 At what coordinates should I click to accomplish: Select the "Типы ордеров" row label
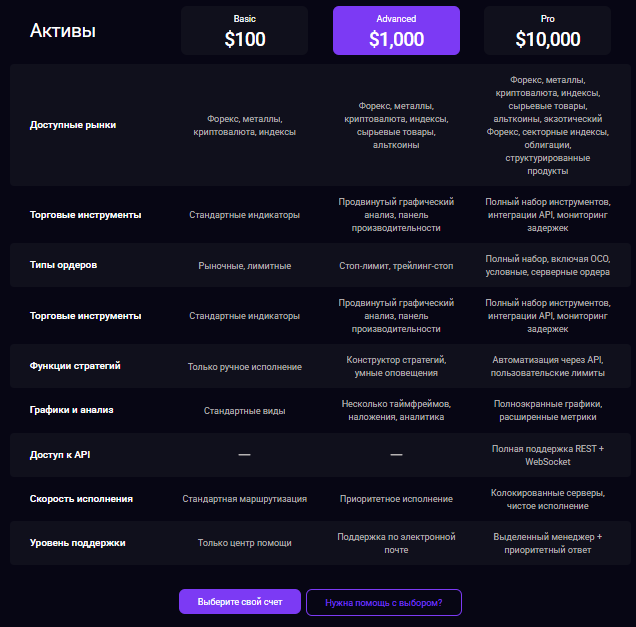pyautogui.click(x=64, y=265)
